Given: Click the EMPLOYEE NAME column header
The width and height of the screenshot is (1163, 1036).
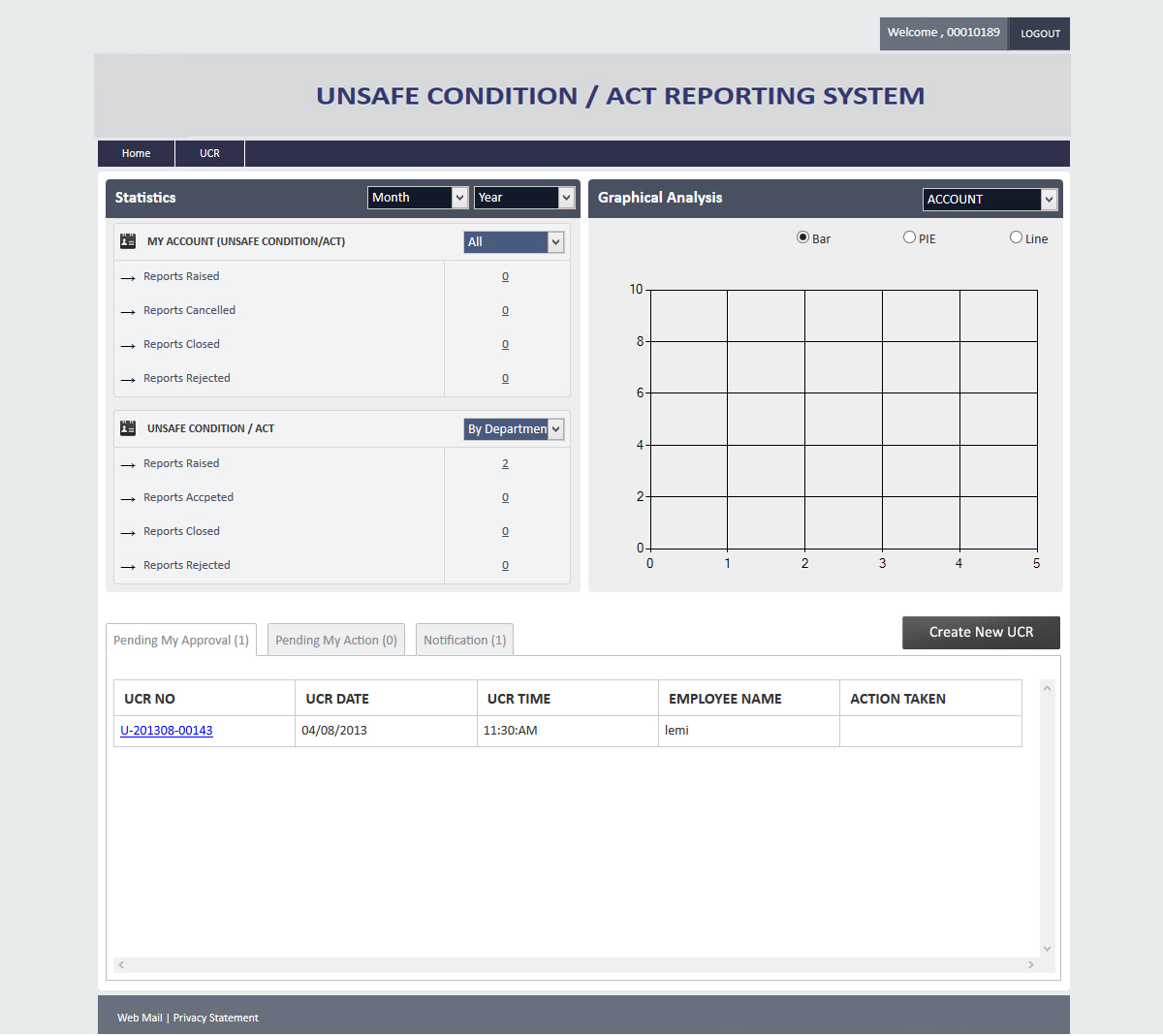Looking at the screenshot, I should (x=749, y=699).
